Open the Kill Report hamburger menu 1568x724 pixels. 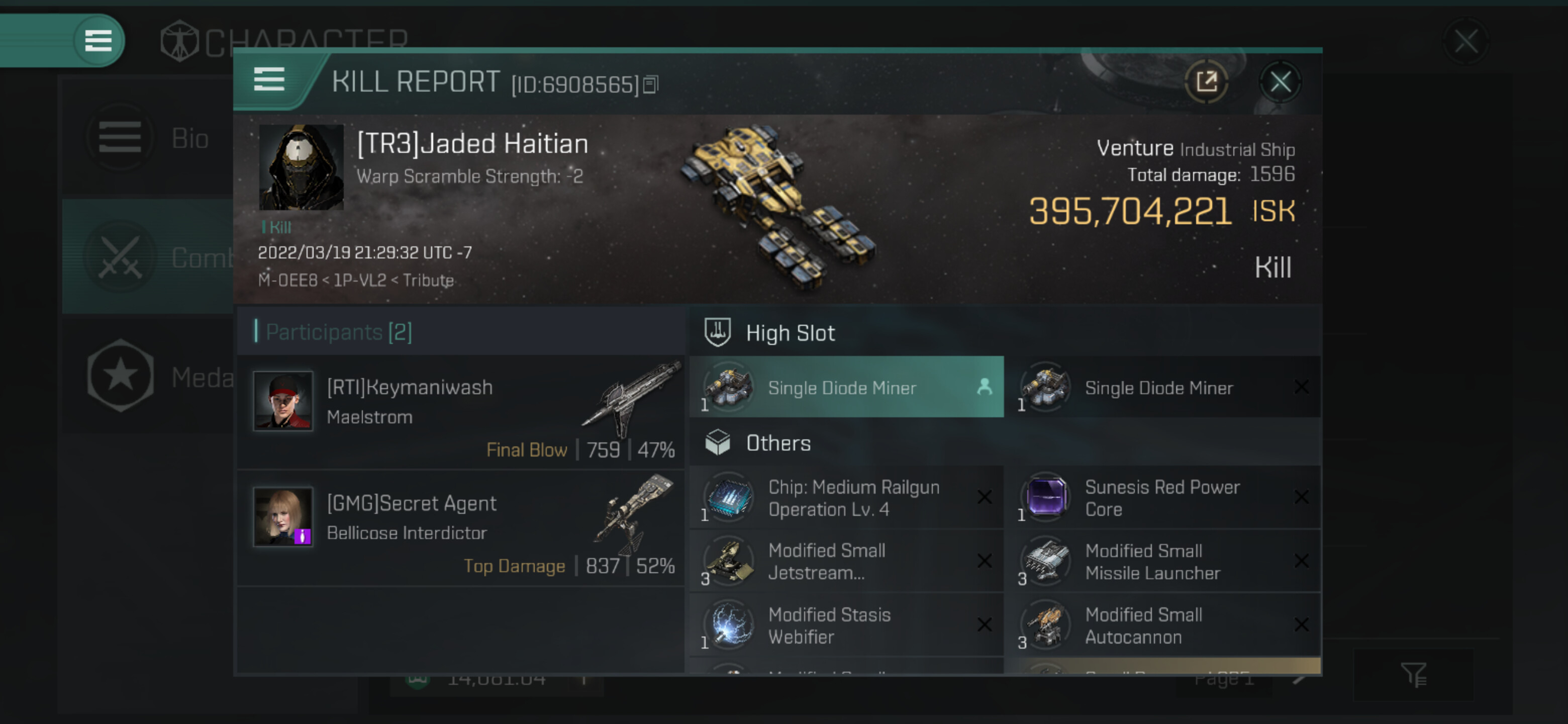pyautogui.click(x=269, y=80)
